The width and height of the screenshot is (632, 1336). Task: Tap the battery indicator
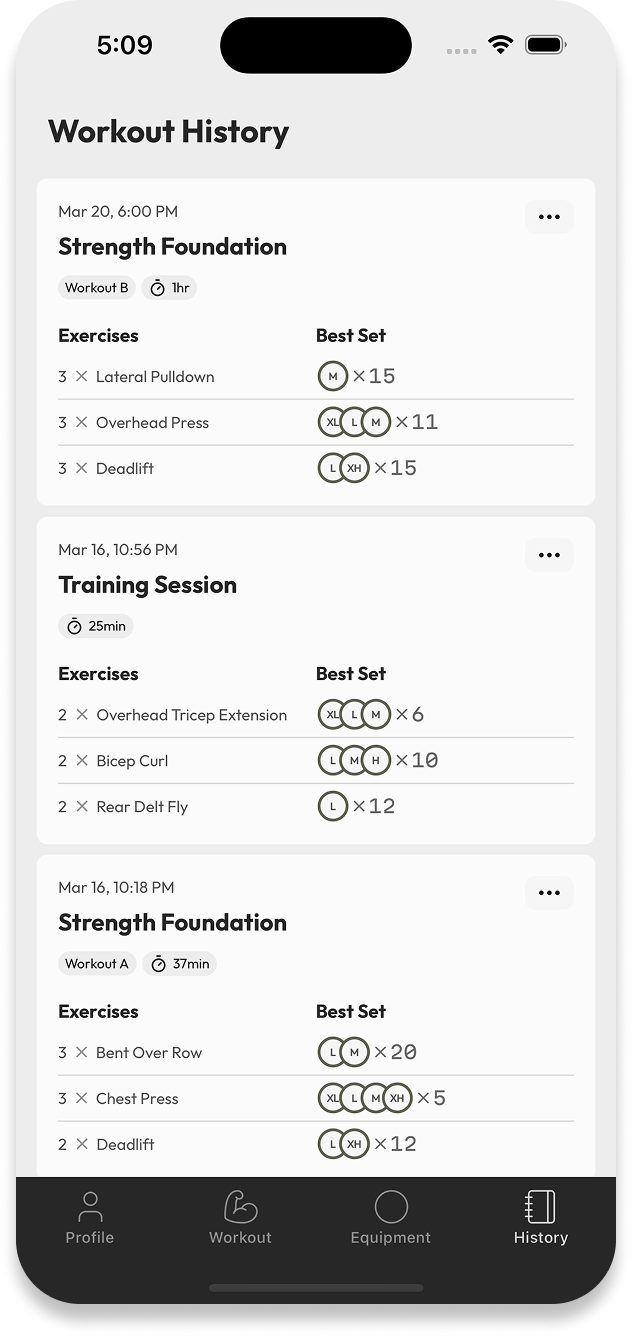click(546, 44)
